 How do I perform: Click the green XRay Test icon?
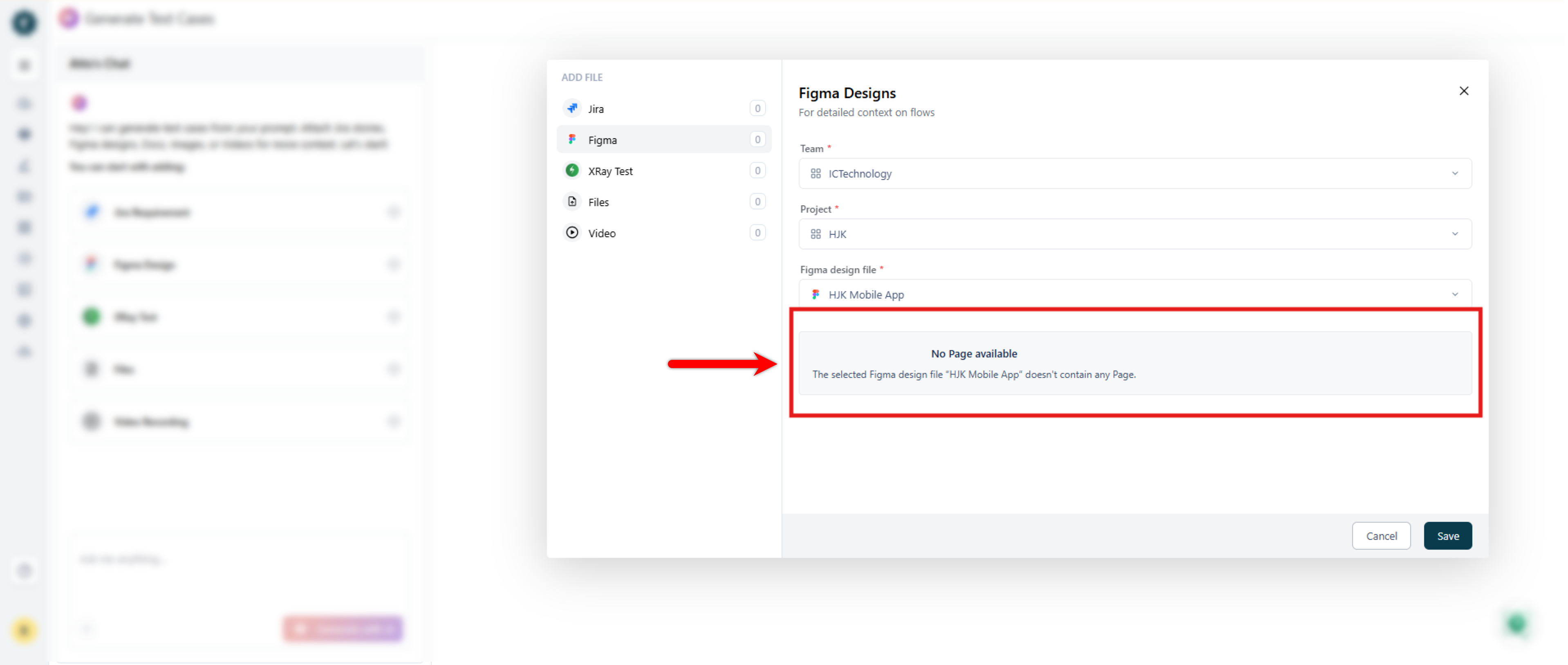[x=572, y=171]
